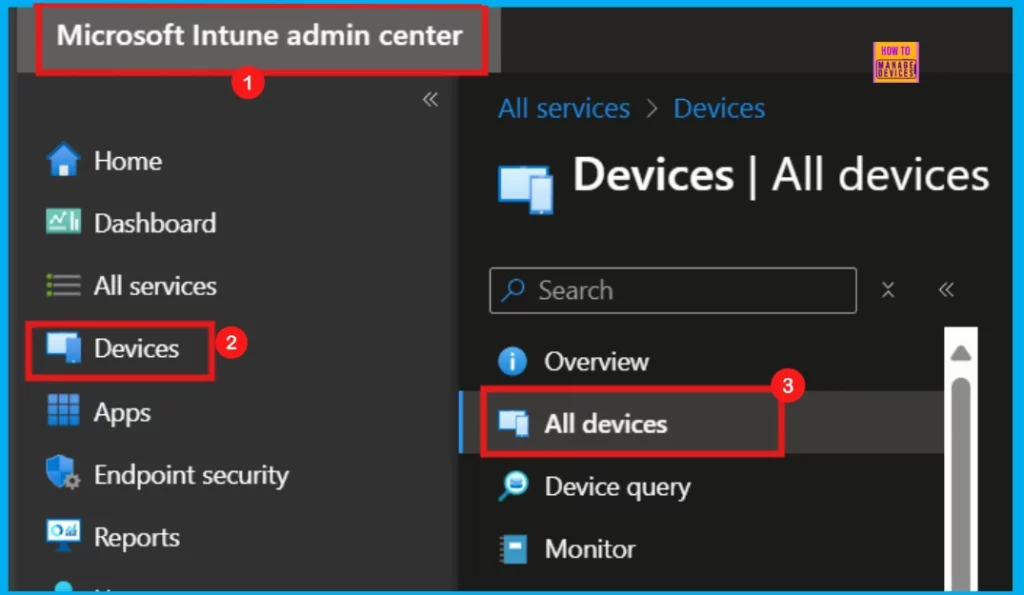Image resolution: width=1024 pixels, height=595 pixels.
Task: Select Overview in Devices menu
Action: tap(596, 361)
